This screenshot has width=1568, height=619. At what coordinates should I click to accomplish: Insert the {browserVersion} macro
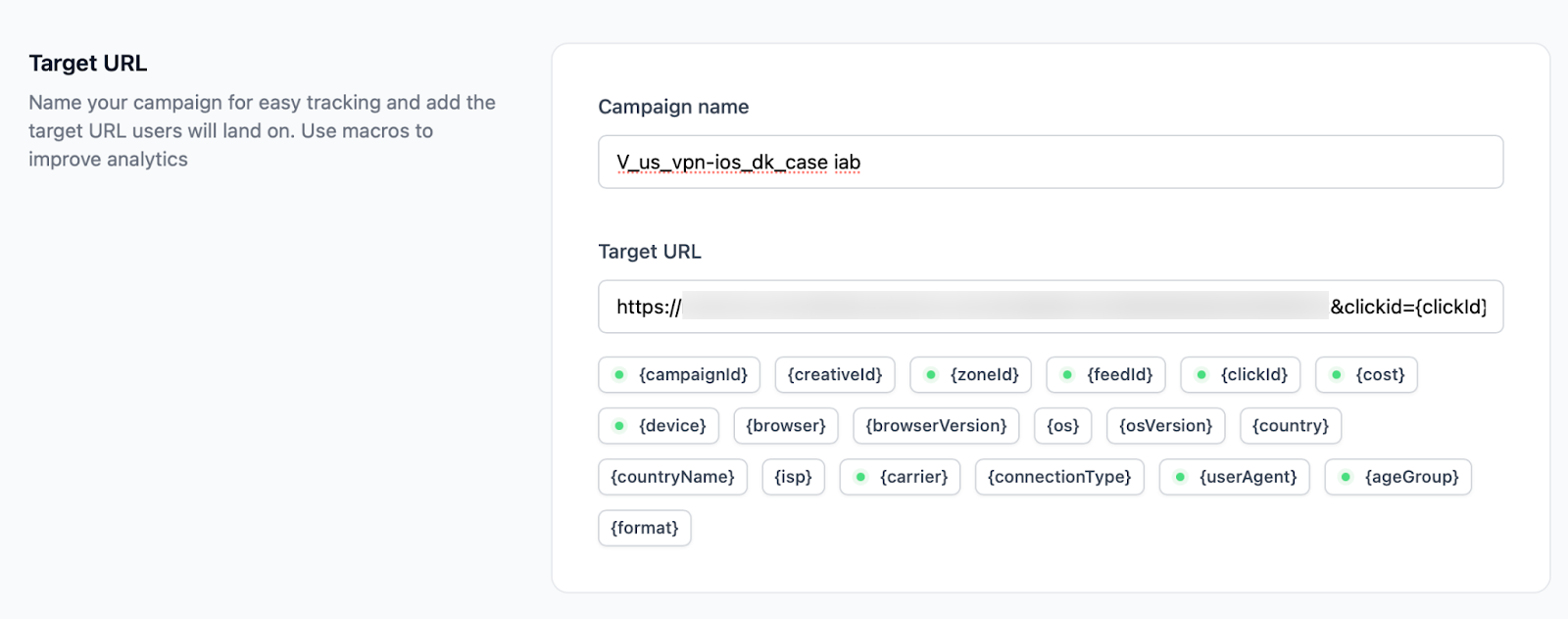936,426
